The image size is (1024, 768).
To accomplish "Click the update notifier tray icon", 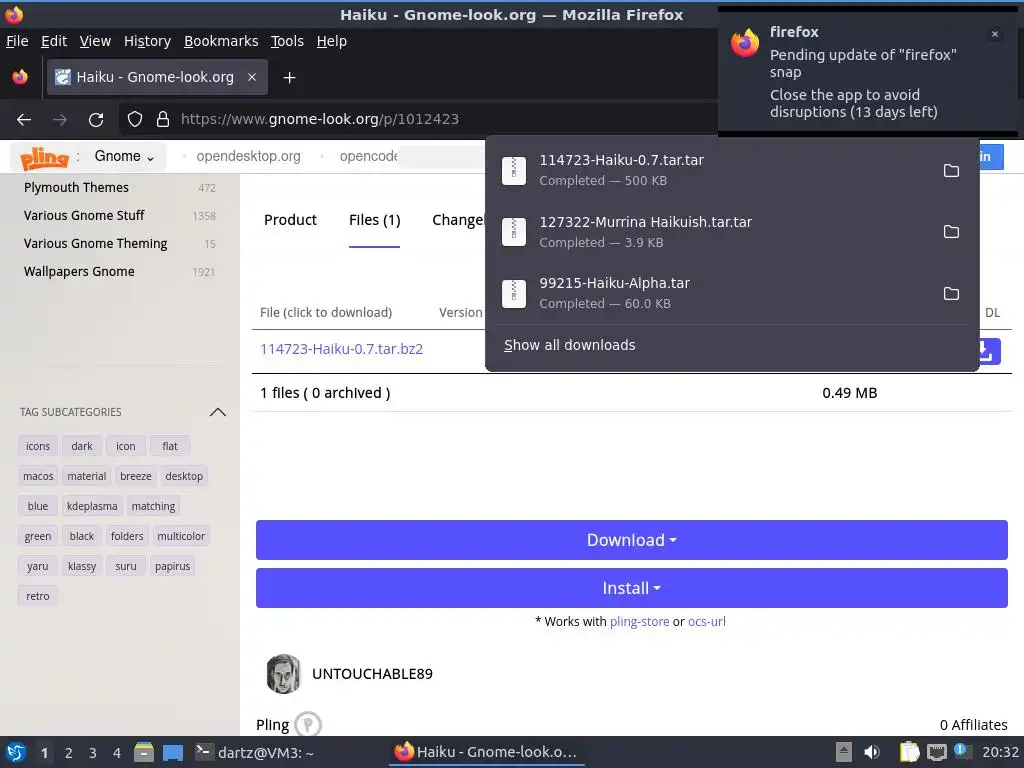I will coord(961,750).
